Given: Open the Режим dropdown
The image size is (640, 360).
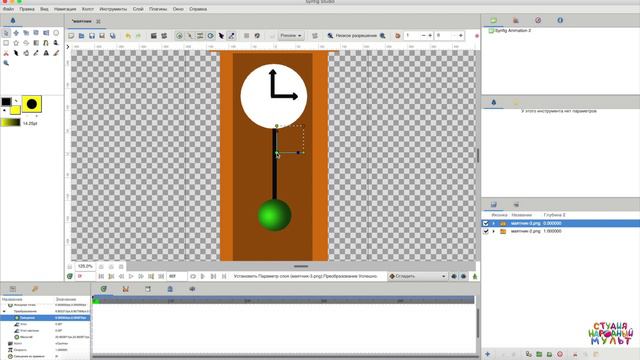Looking at the screenshot, I should click(x=291, y=36).
